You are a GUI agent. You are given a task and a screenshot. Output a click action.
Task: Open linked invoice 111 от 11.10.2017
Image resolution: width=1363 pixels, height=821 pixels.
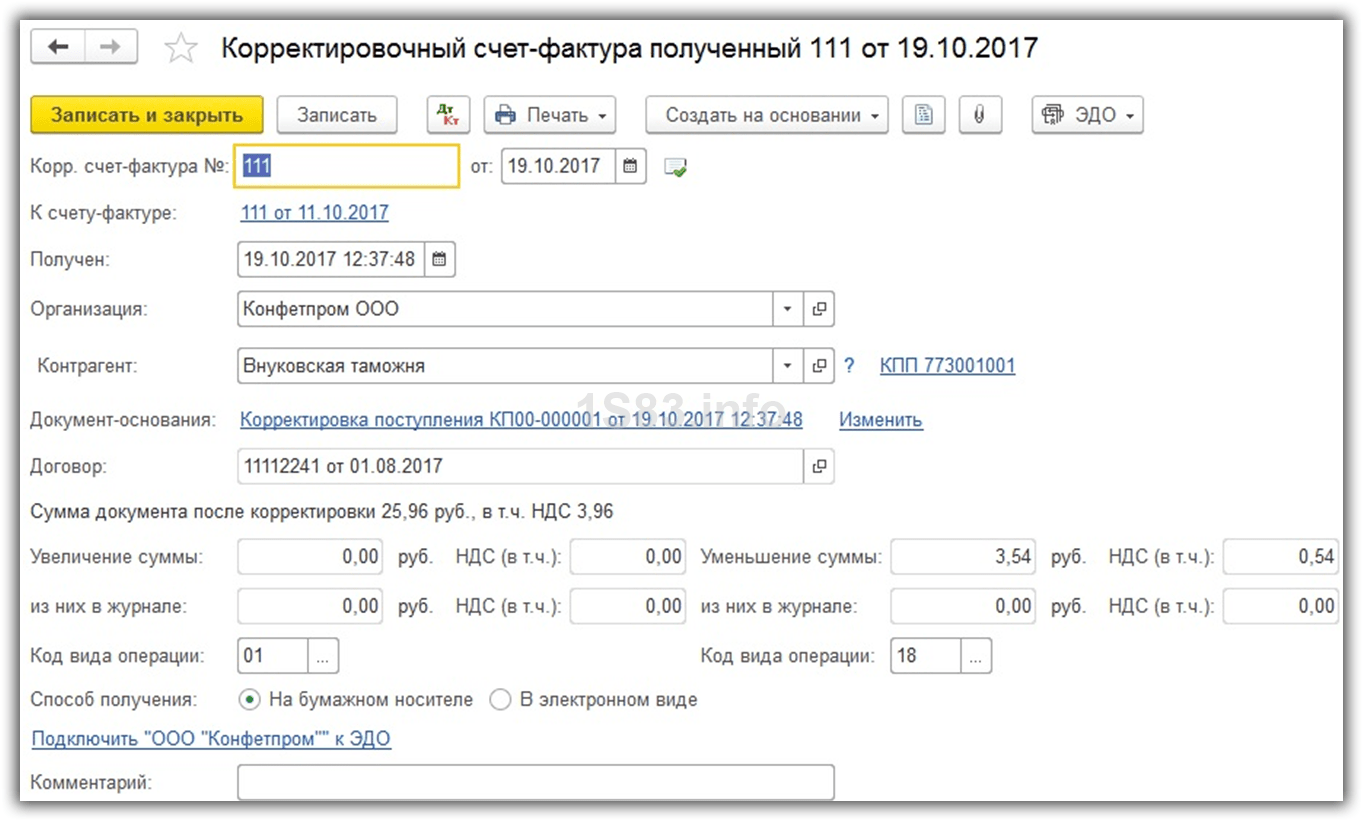click(314, 213)
